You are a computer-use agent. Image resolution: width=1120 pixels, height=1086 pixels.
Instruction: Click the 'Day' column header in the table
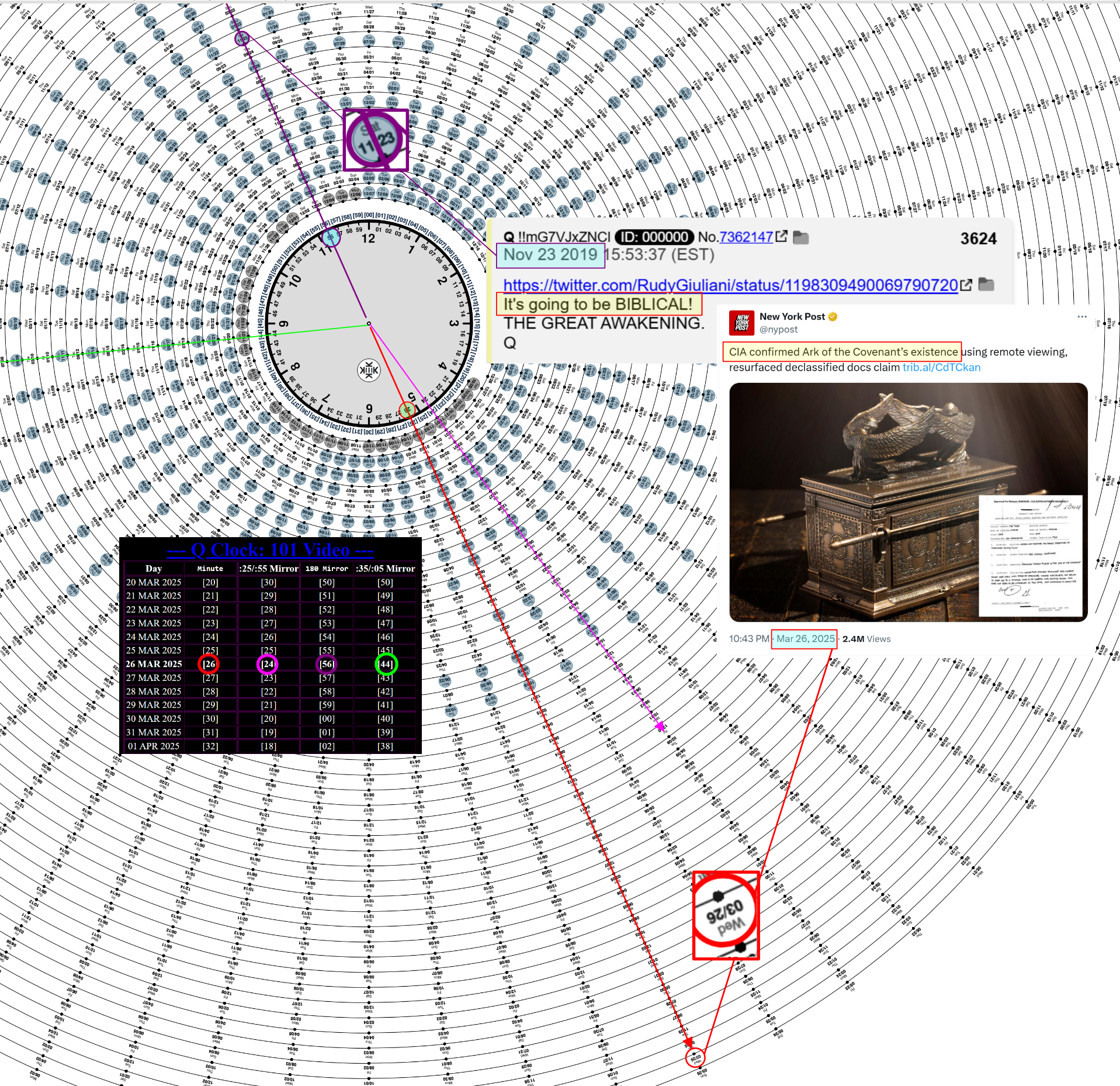tap(154, 568)
